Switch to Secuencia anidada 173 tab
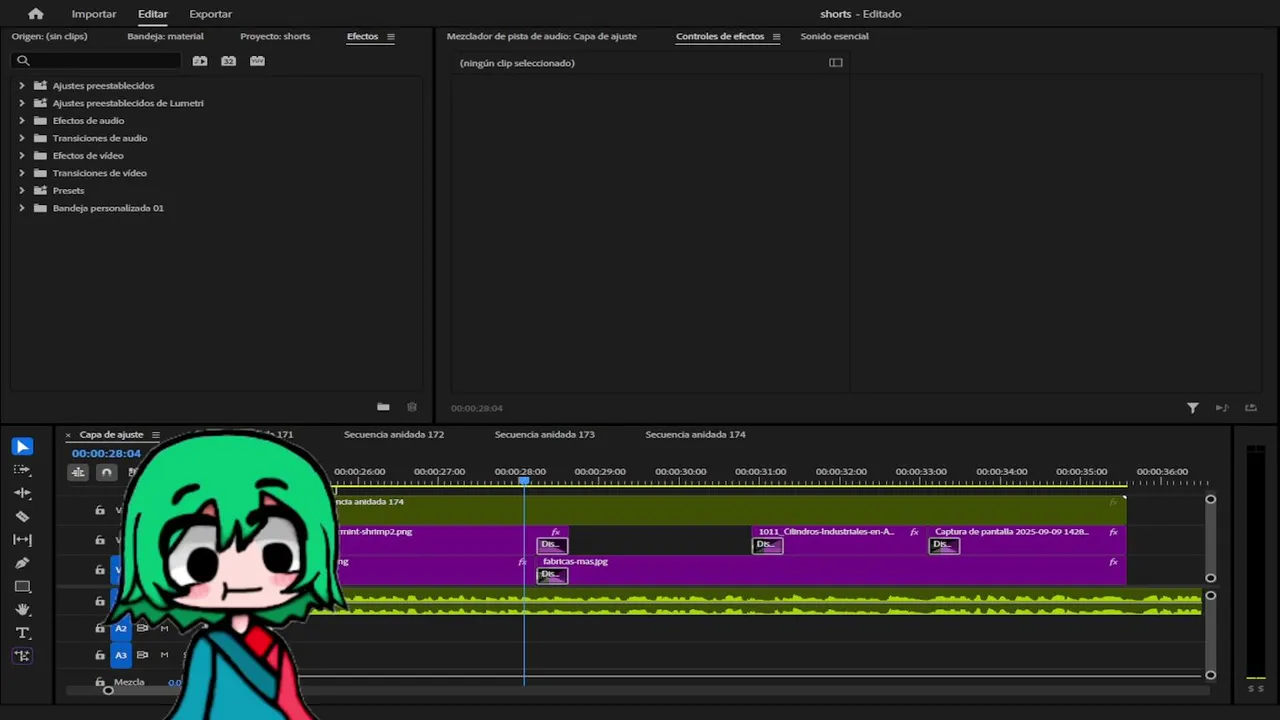The image size is (1280, 720). [x=544, y=434]
